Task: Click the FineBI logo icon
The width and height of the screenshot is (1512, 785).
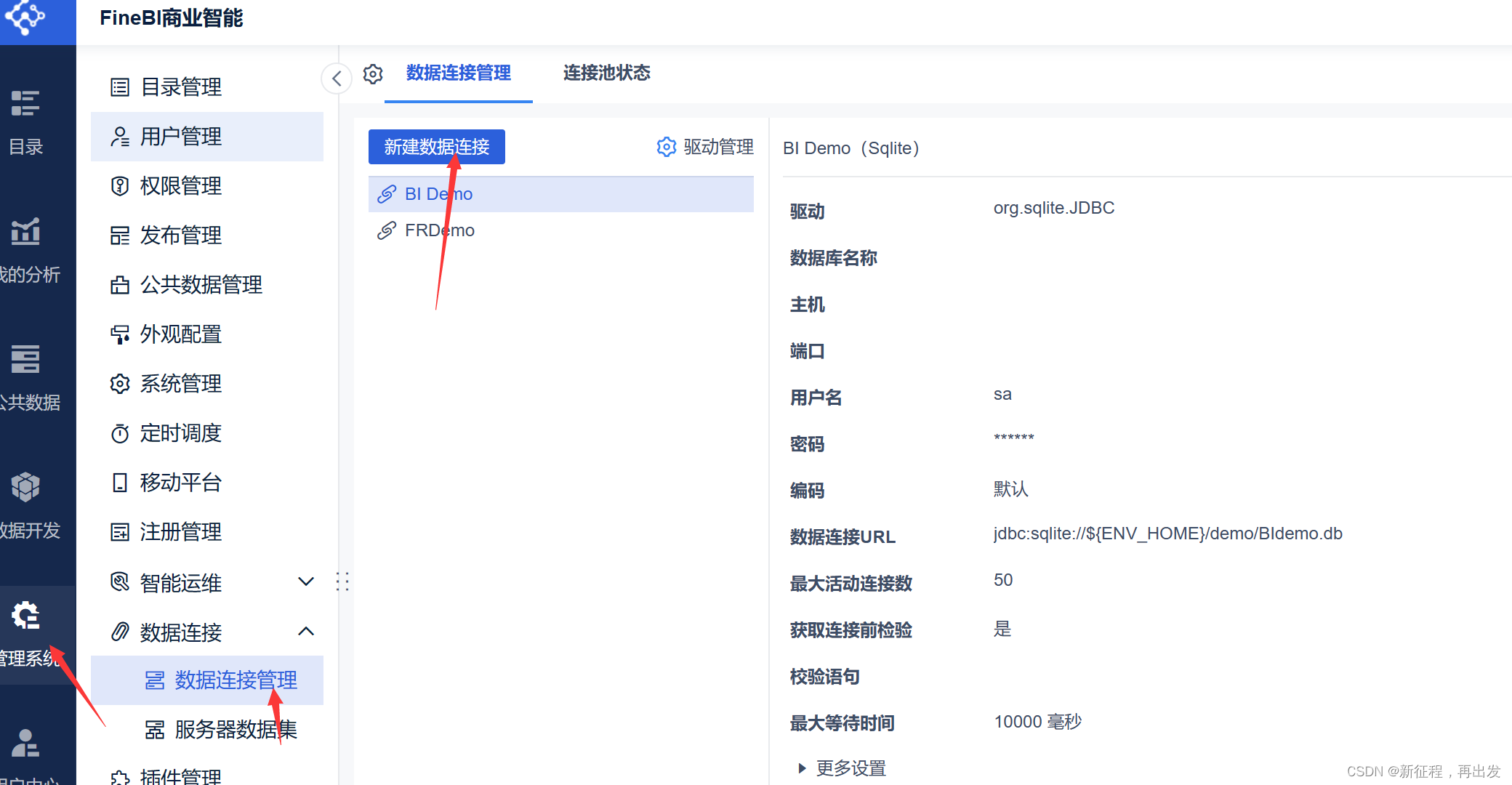Action: (x=25, y=17)
